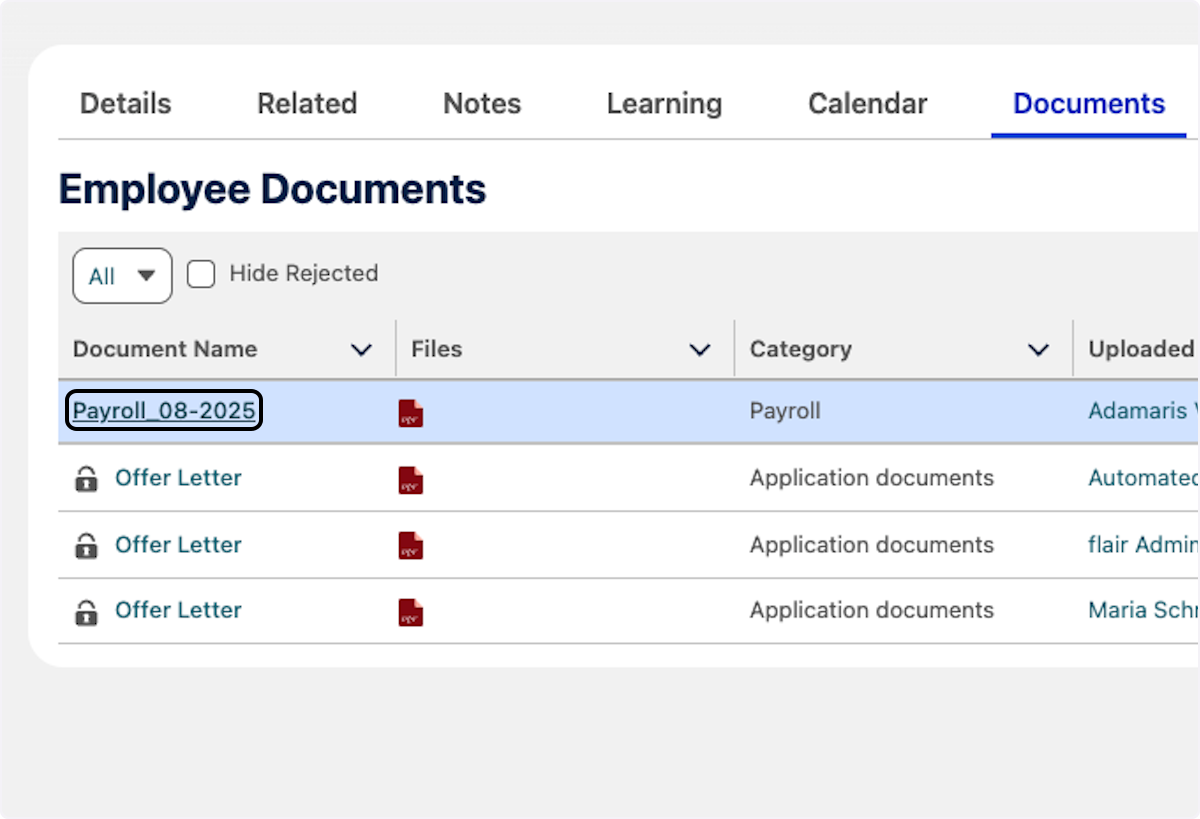1200x819 pixels.
Task: Click the lock icon on Maria's Offer Letter row
Action: coord(86,610)
